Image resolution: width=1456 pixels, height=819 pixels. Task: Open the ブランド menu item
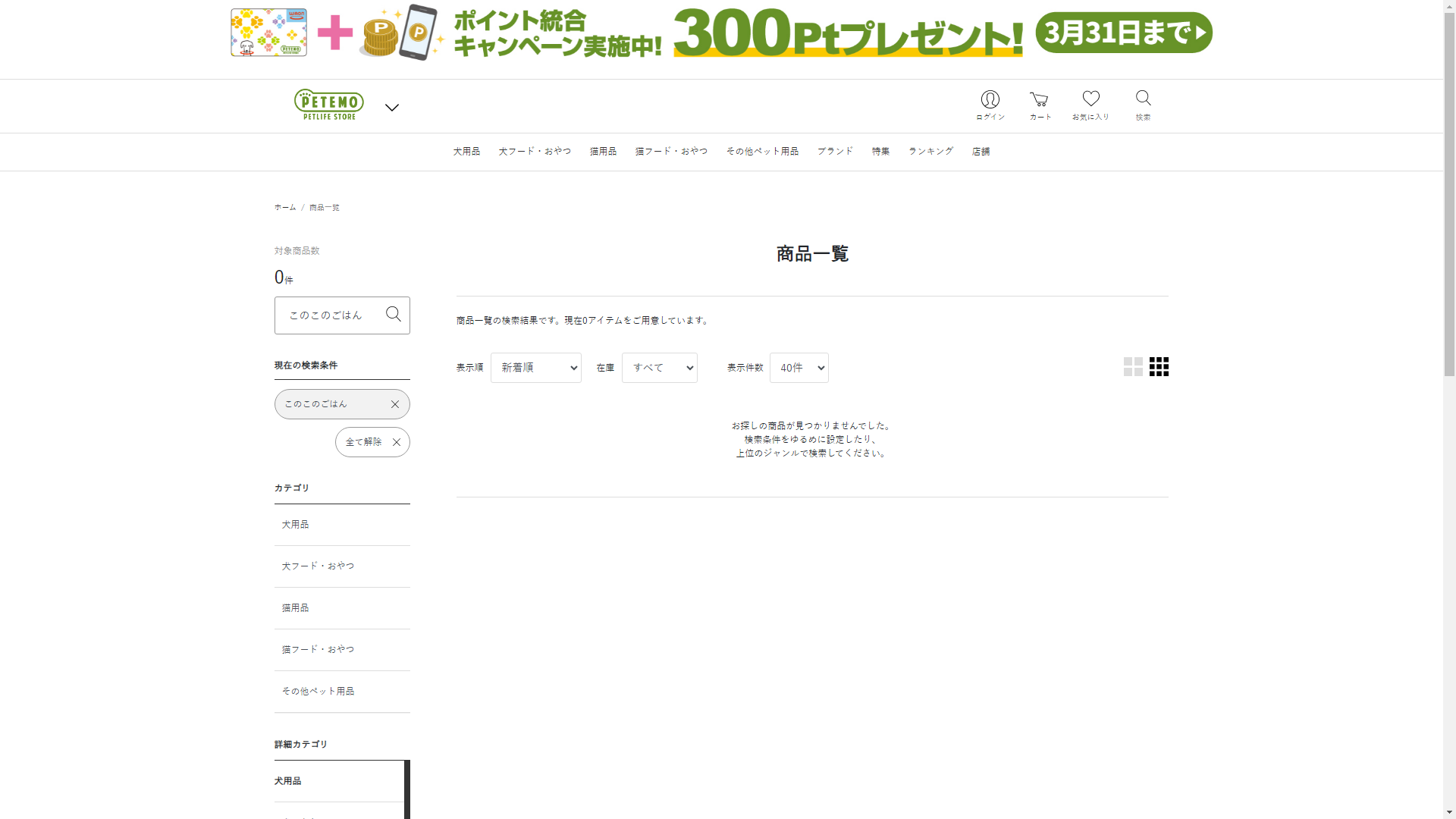tap(835, 152)
